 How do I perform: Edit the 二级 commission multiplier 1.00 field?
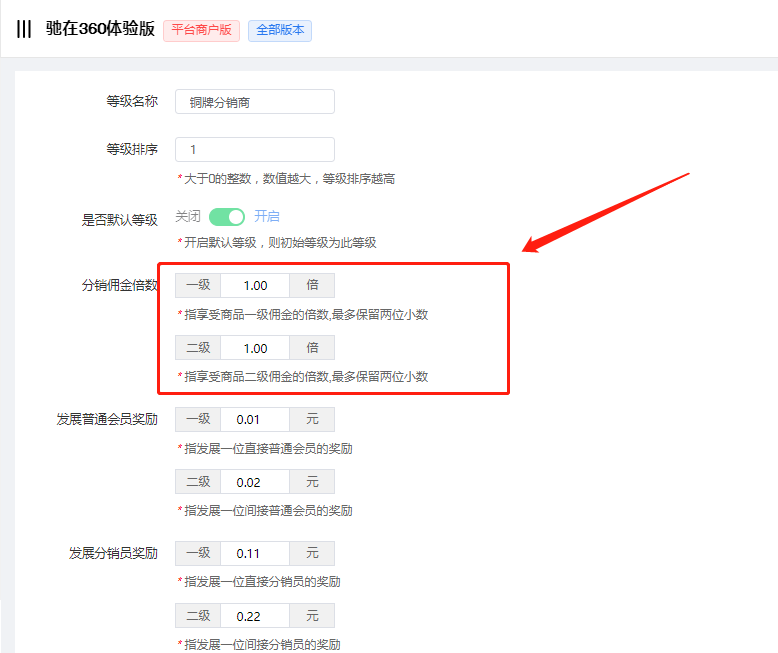(x=255, y=348)
